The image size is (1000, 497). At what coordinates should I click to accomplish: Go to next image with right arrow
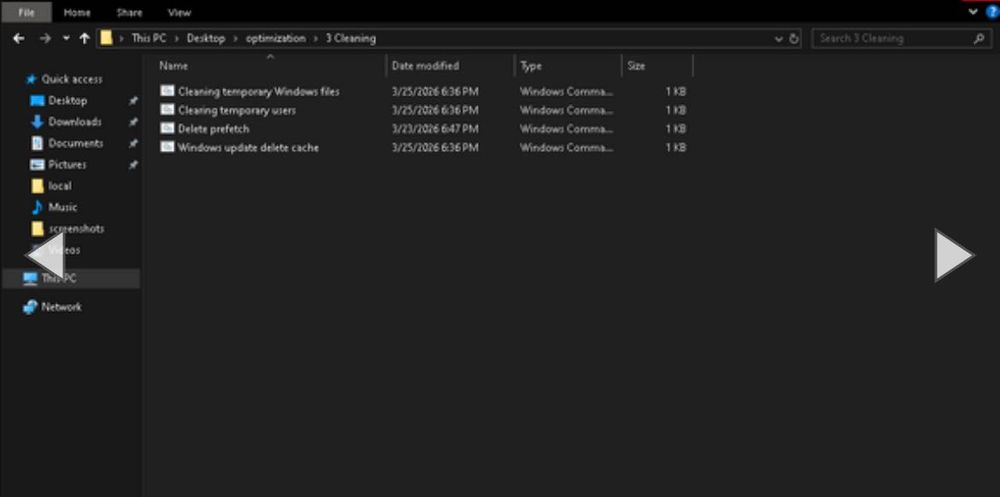(954, 255)
